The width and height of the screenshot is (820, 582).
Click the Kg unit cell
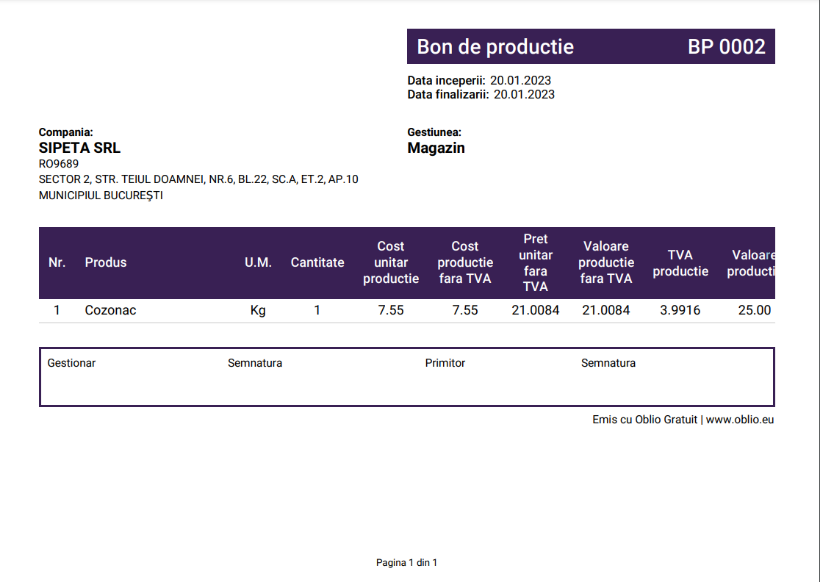point(258,311)
